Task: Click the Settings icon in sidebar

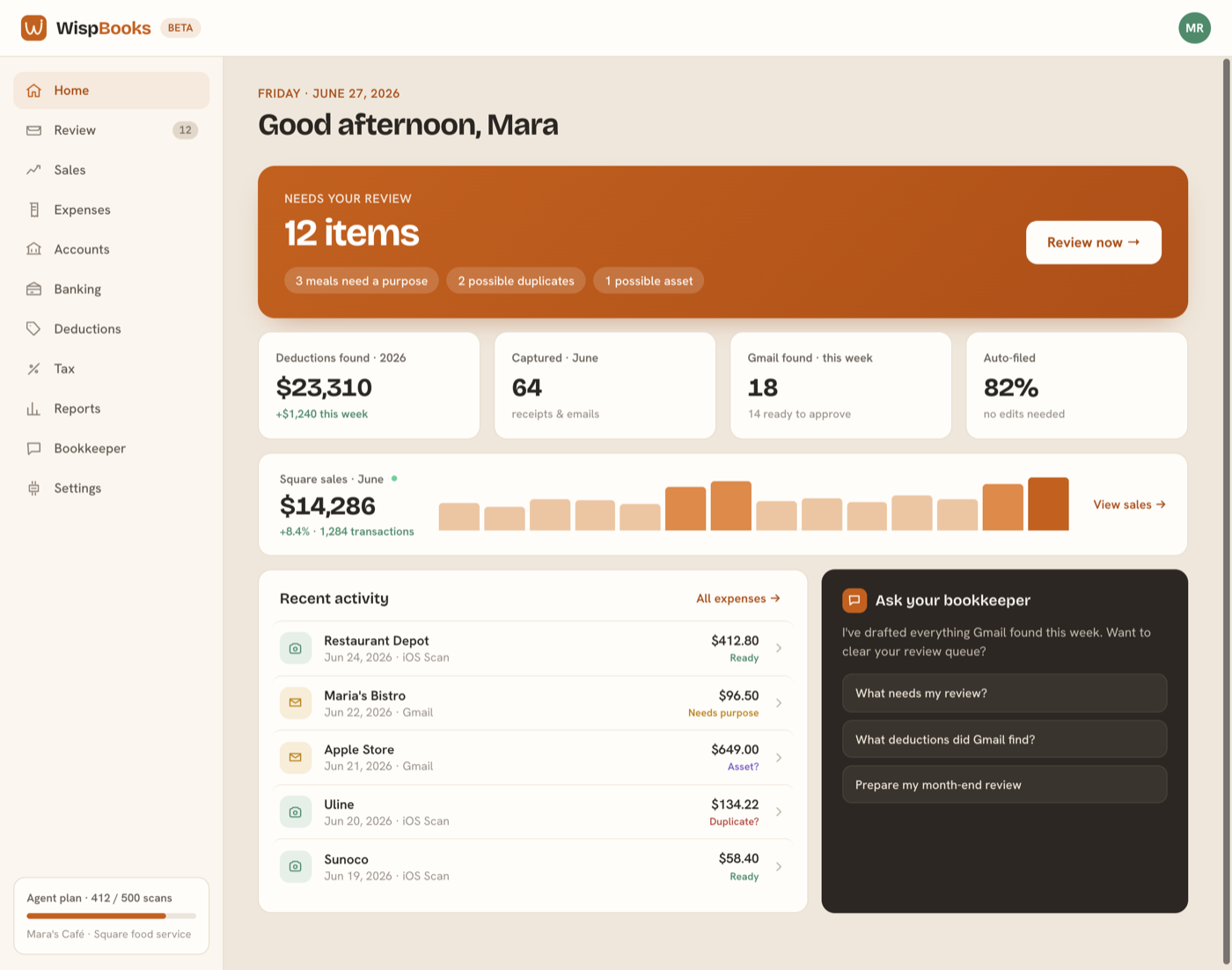Action: (x=33, y=488)
